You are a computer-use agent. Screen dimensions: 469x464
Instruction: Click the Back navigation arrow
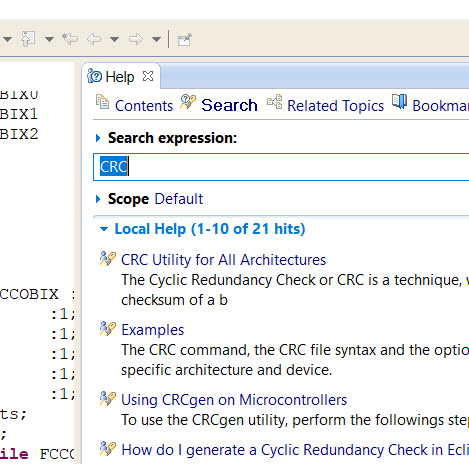click(x=94, y=39)
